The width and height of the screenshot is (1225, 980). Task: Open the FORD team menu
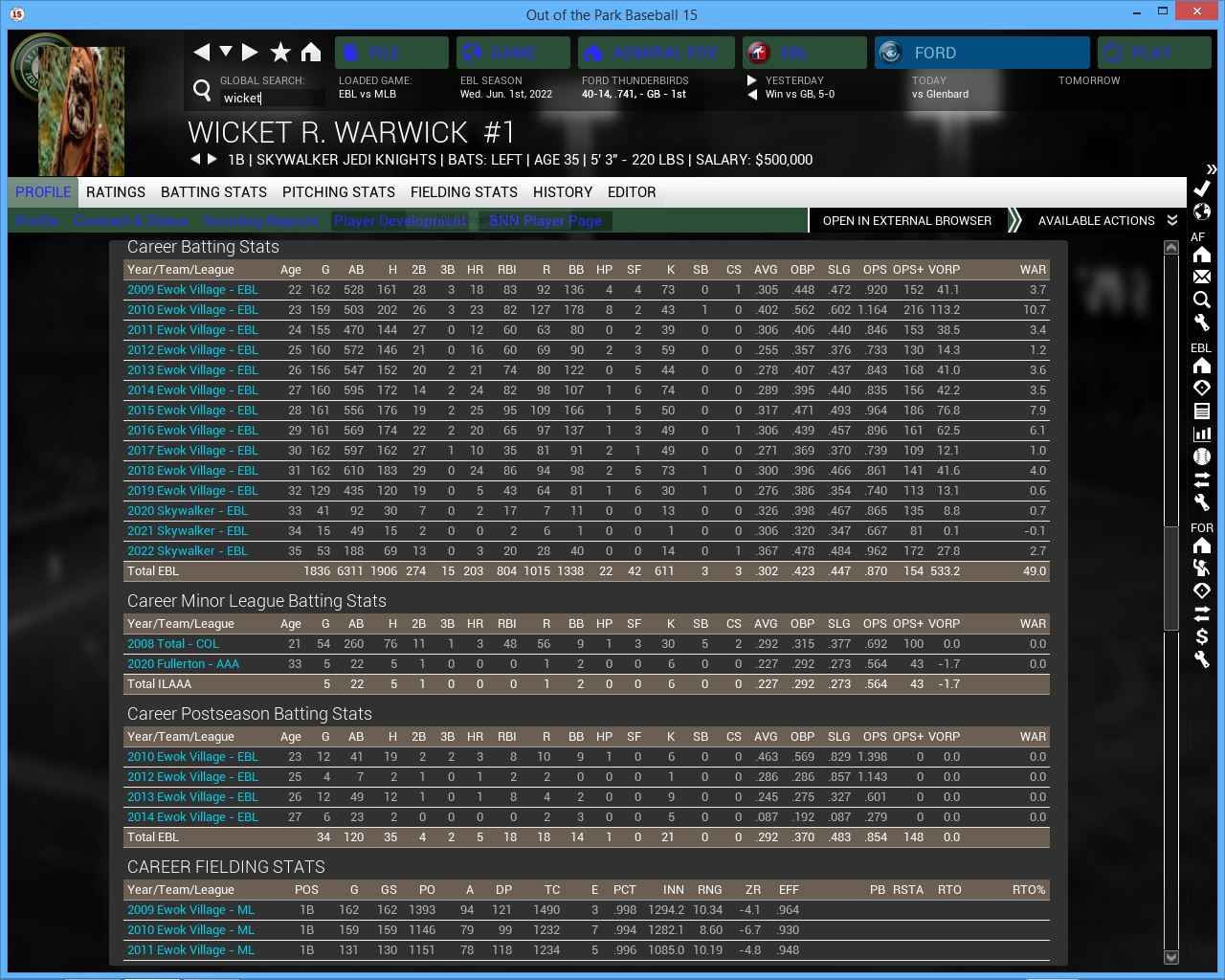click(982, 53)
